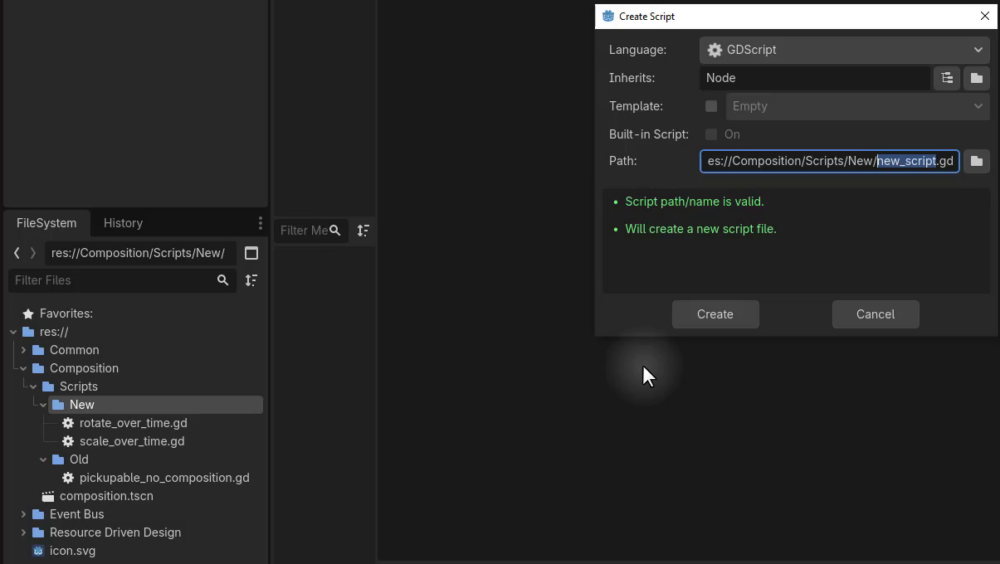
Task: Open the class tree picker beside Inherits
Action: click(946, 78)
